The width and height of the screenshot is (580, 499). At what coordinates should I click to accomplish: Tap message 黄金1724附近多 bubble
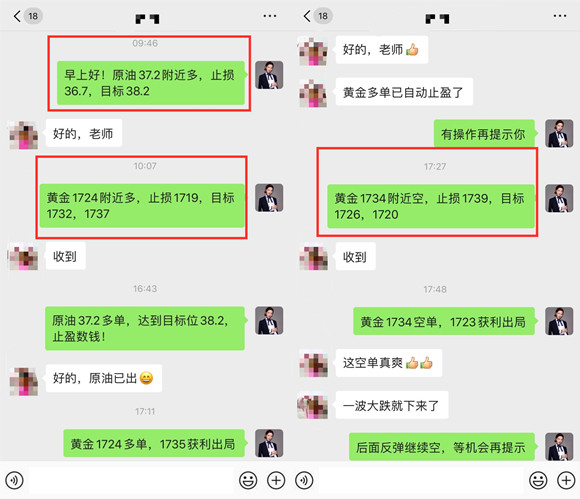click(142, 206)
